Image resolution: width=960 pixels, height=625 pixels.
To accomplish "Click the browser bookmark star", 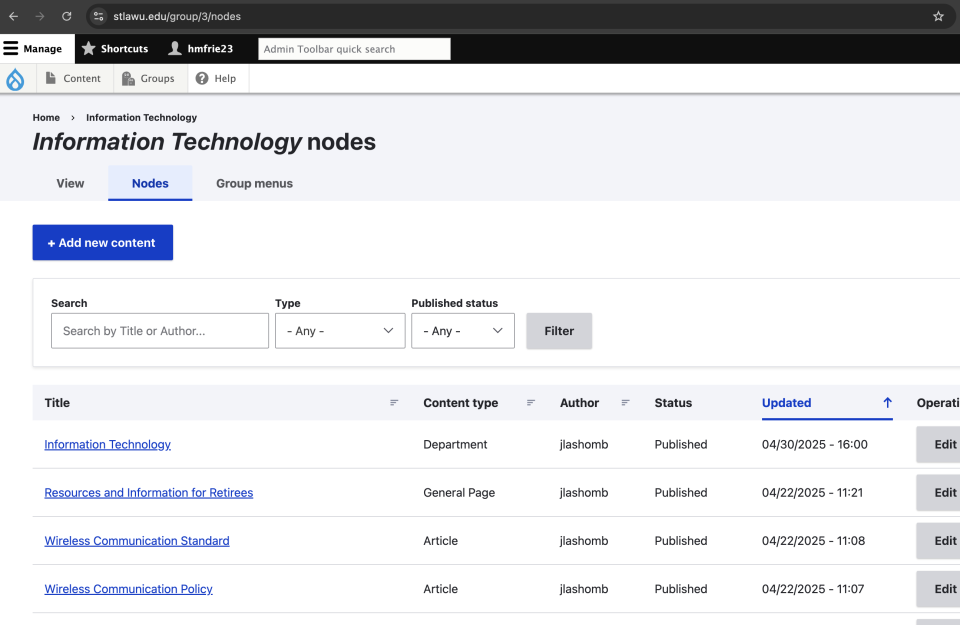I will pyautogui.click(x=938, y=16).
